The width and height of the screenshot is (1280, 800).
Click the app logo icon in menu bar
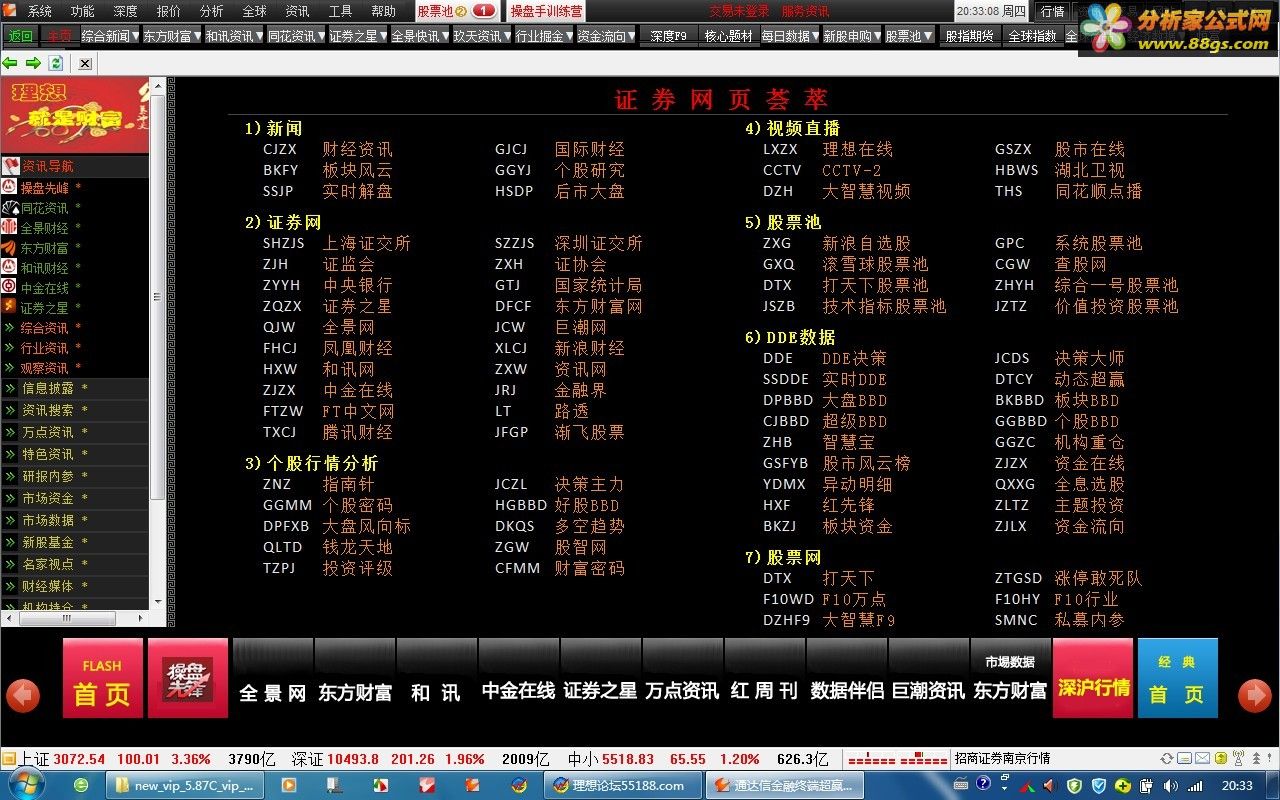click(10, 11)
